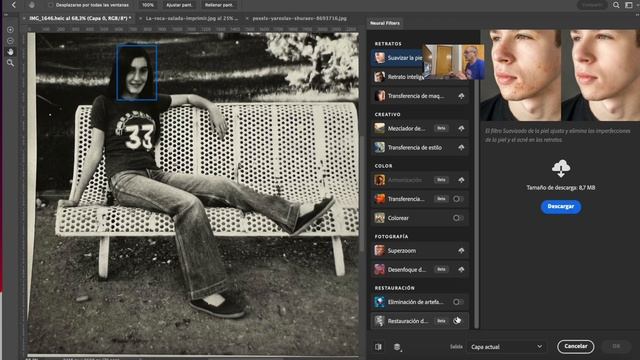Click the Ajustar pant. button
This screenshot has height=360, width=640.
pyautogui.click(x=179, y=5)
